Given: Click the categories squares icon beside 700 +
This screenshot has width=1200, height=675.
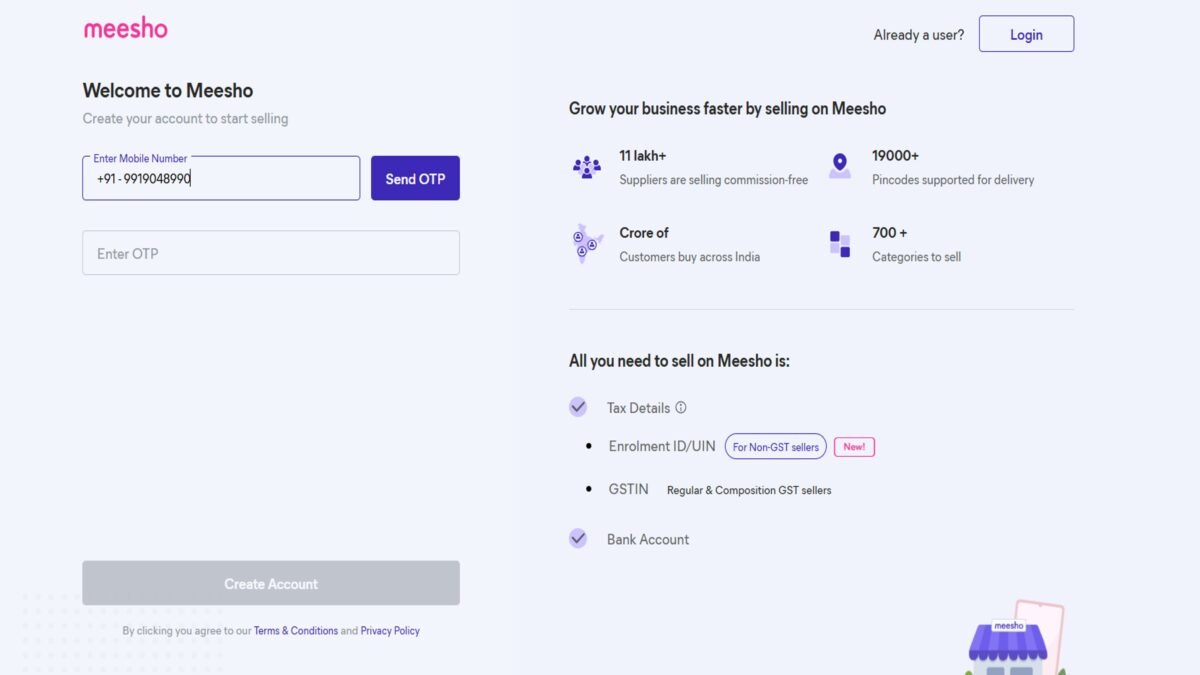Looking at the screenshot, I should click(840, 244).
